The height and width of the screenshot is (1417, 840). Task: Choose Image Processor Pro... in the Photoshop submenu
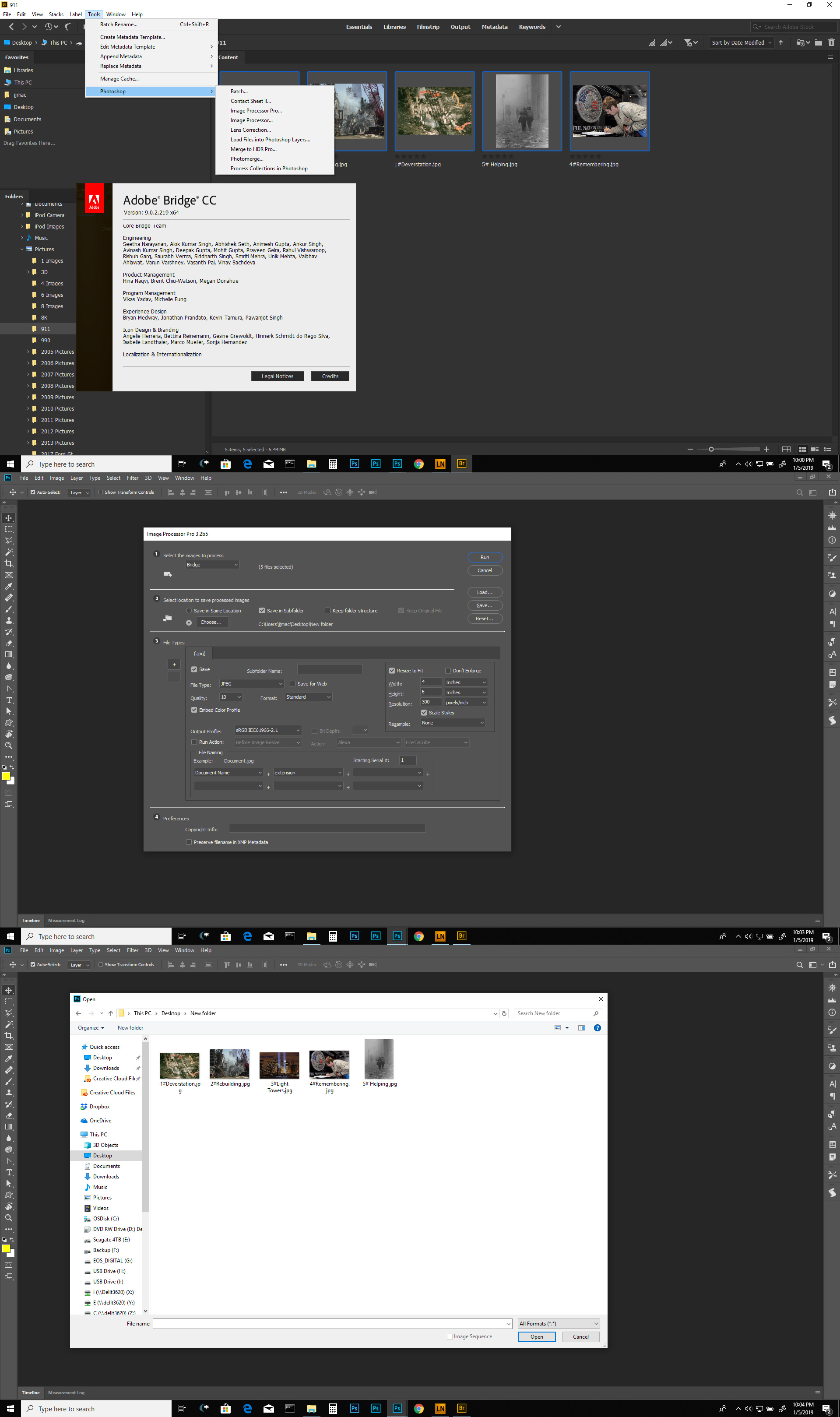pos(256,110)
